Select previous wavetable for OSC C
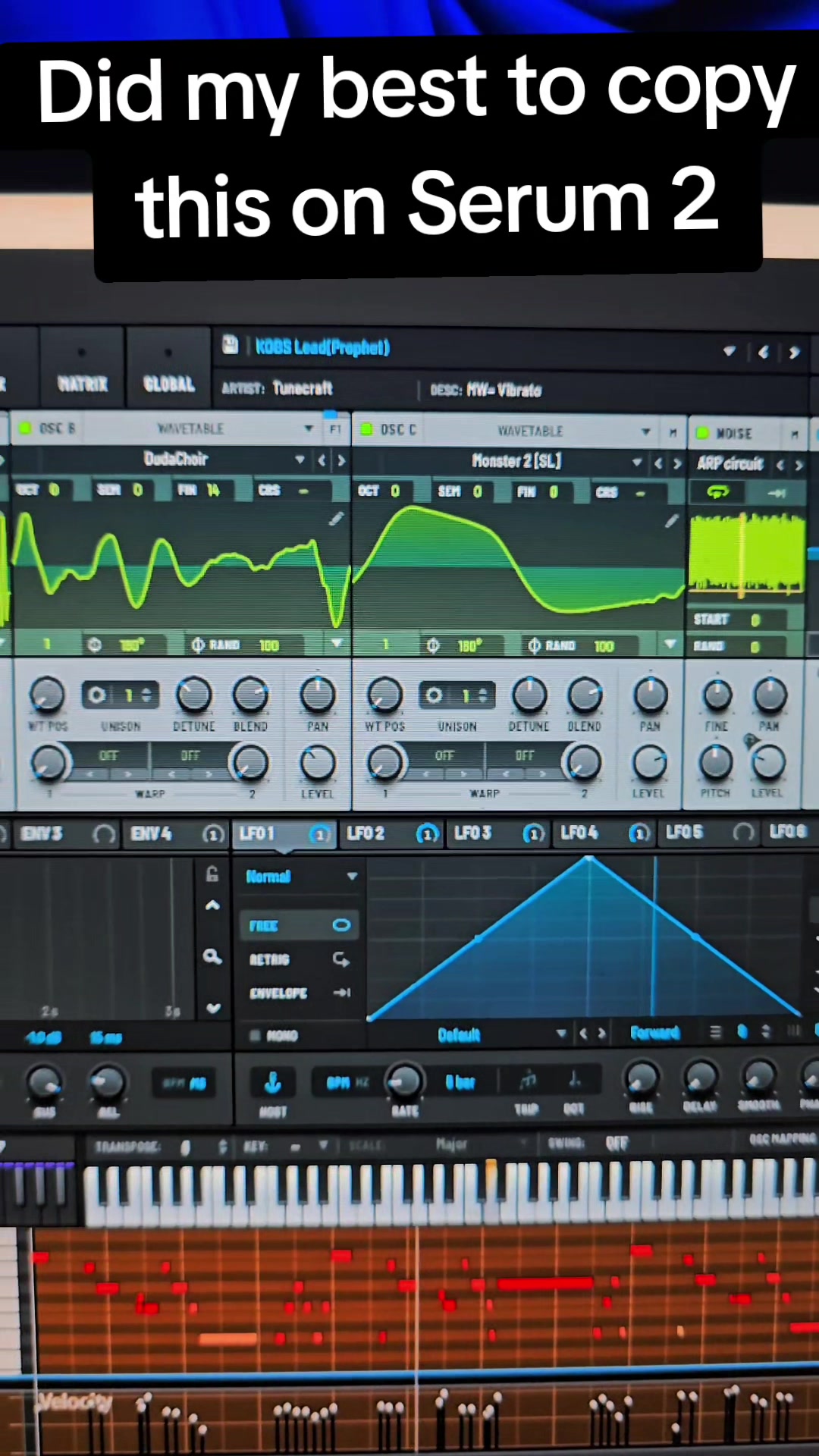 [x=657, y=463]
